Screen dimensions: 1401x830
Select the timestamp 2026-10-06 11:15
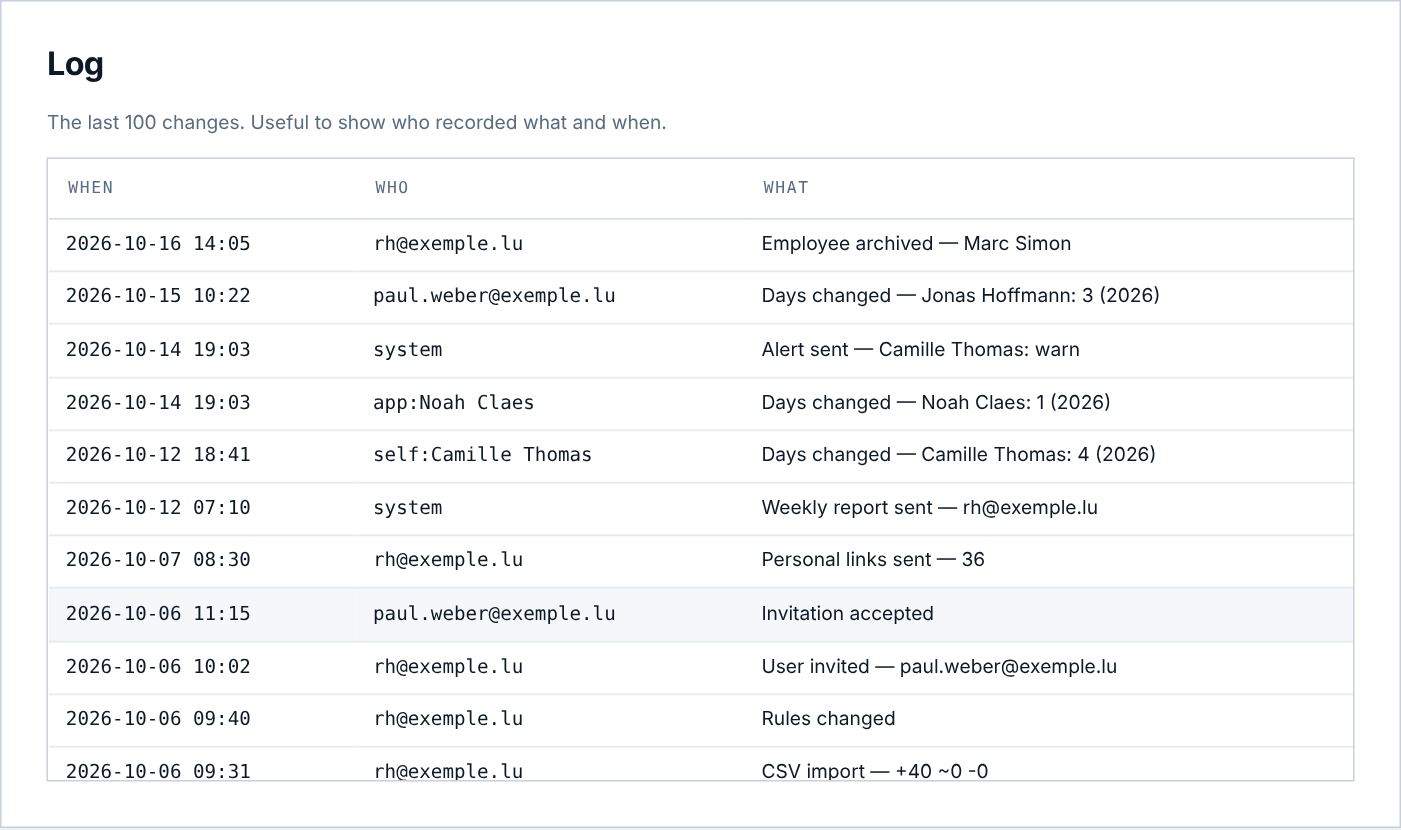point(158,614)
